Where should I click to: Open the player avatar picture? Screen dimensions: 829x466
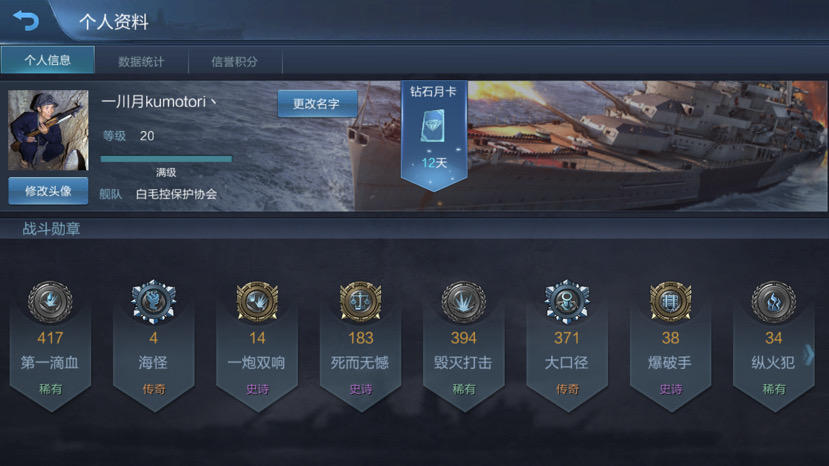(48, 130)
